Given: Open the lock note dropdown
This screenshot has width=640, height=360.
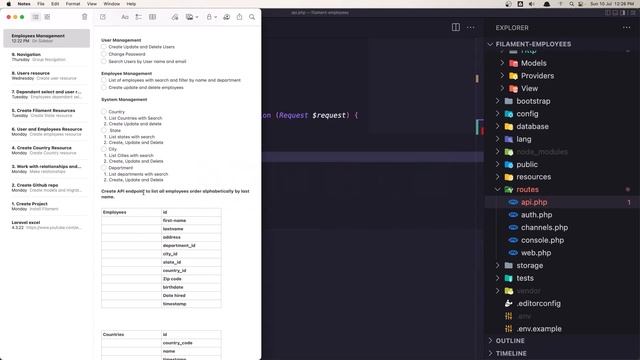Looking at the screenshot, I should (x=211, y=17).
